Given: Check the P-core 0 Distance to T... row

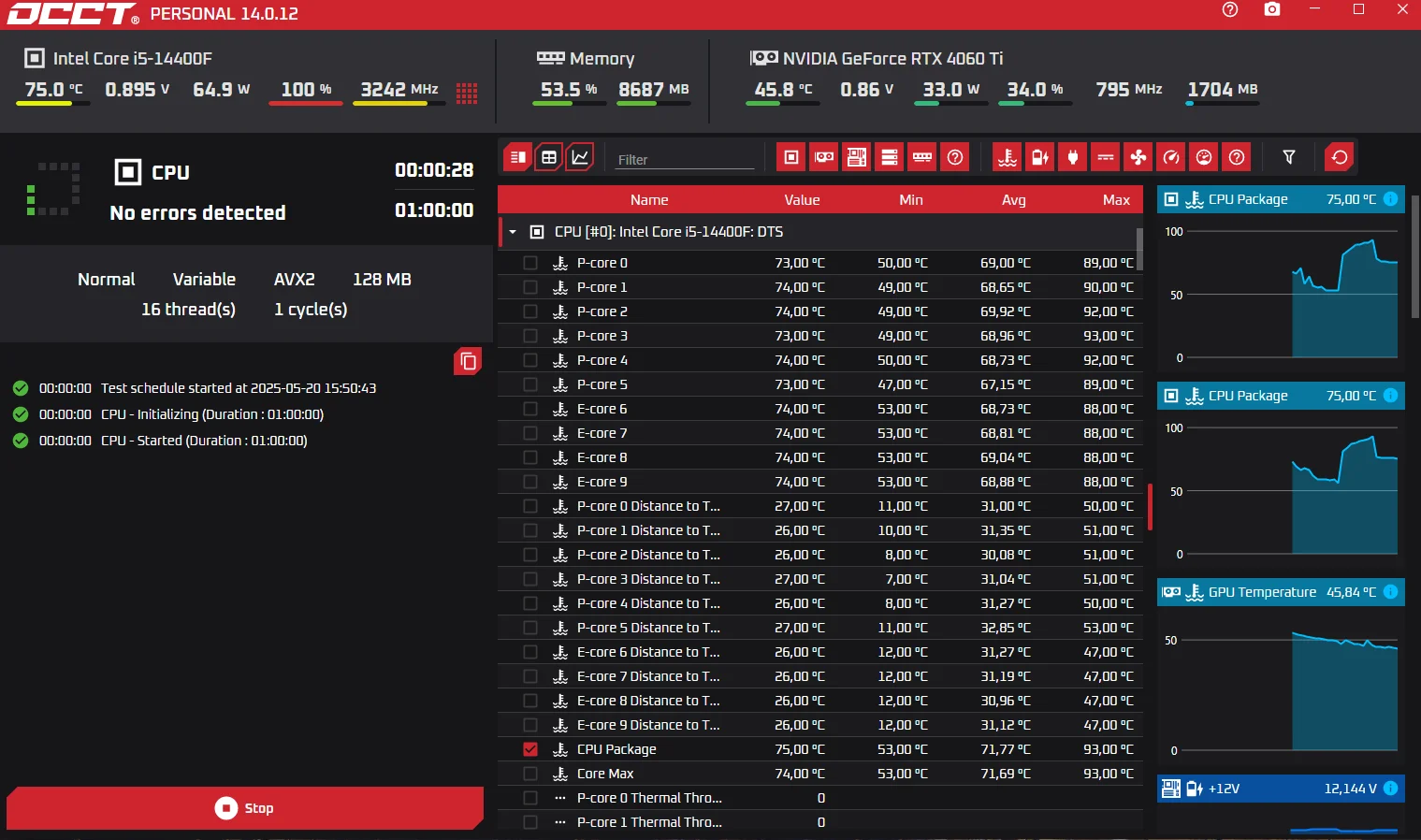Looking at the screenshot, I should coord(530,506).
